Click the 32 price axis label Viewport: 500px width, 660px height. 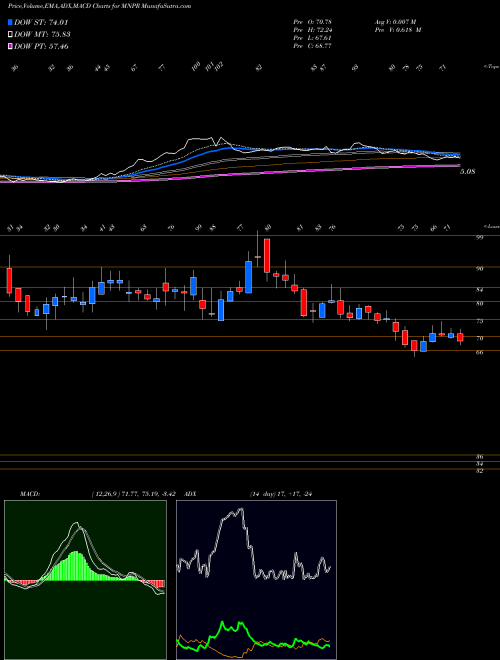[x=479, y=471]
